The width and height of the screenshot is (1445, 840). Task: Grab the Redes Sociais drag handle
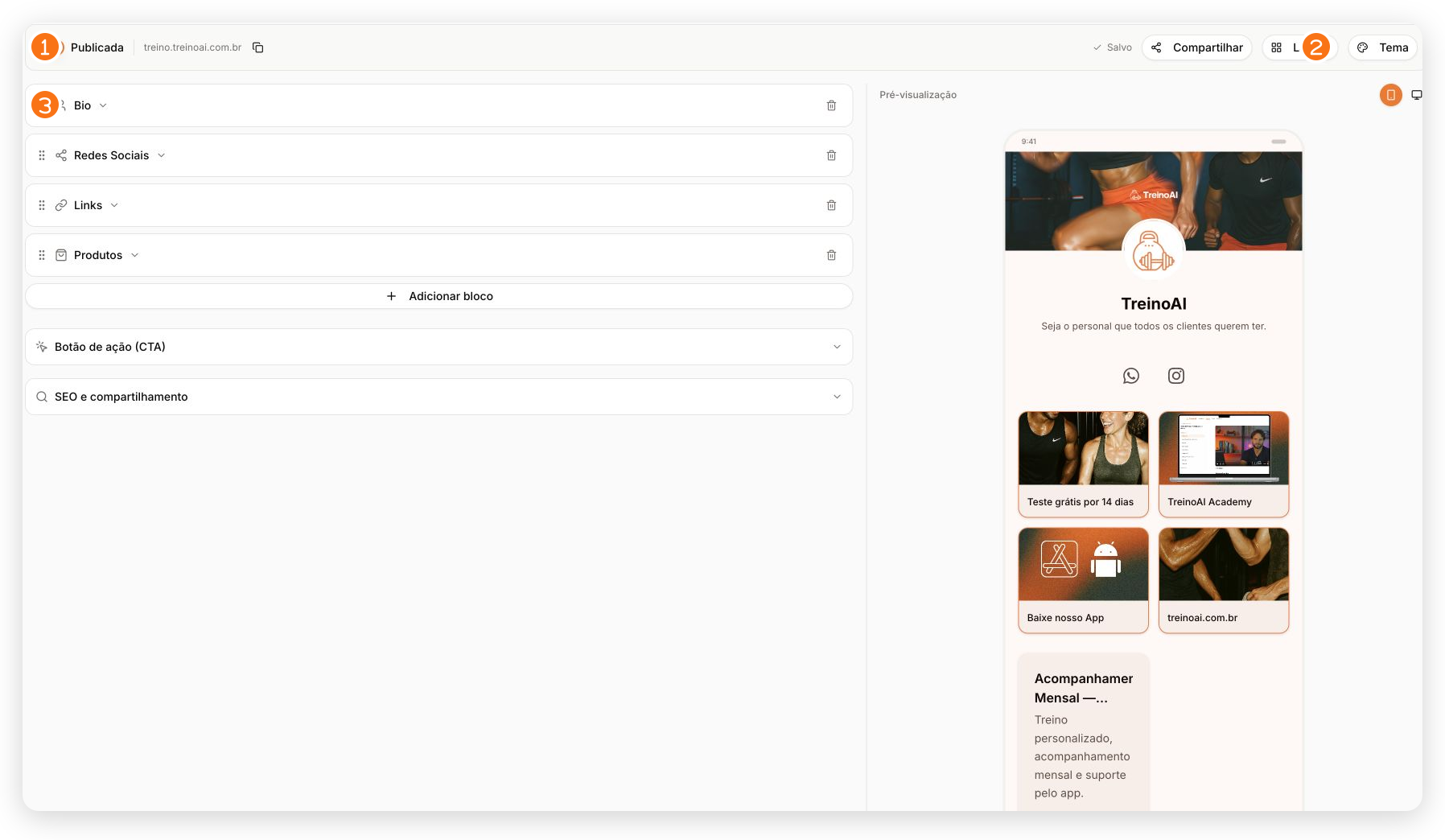coord(42,155)
